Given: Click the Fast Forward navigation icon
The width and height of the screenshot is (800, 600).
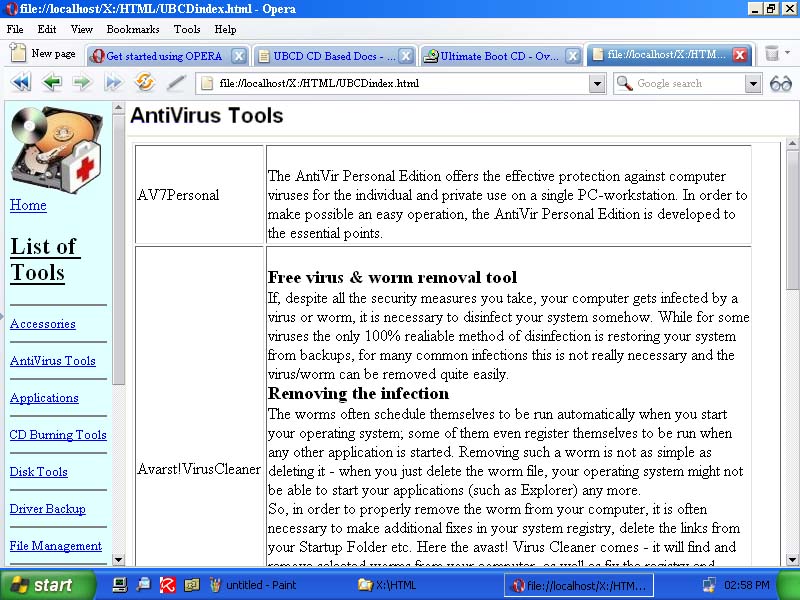Looking at the screenshot, I should pos(113,83).
